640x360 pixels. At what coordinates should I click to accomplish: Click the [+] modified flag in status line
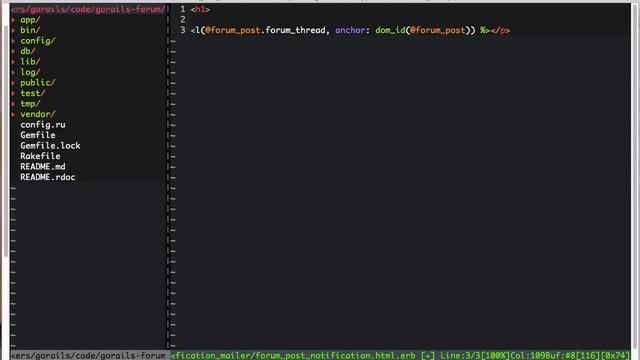click(428, 356)
